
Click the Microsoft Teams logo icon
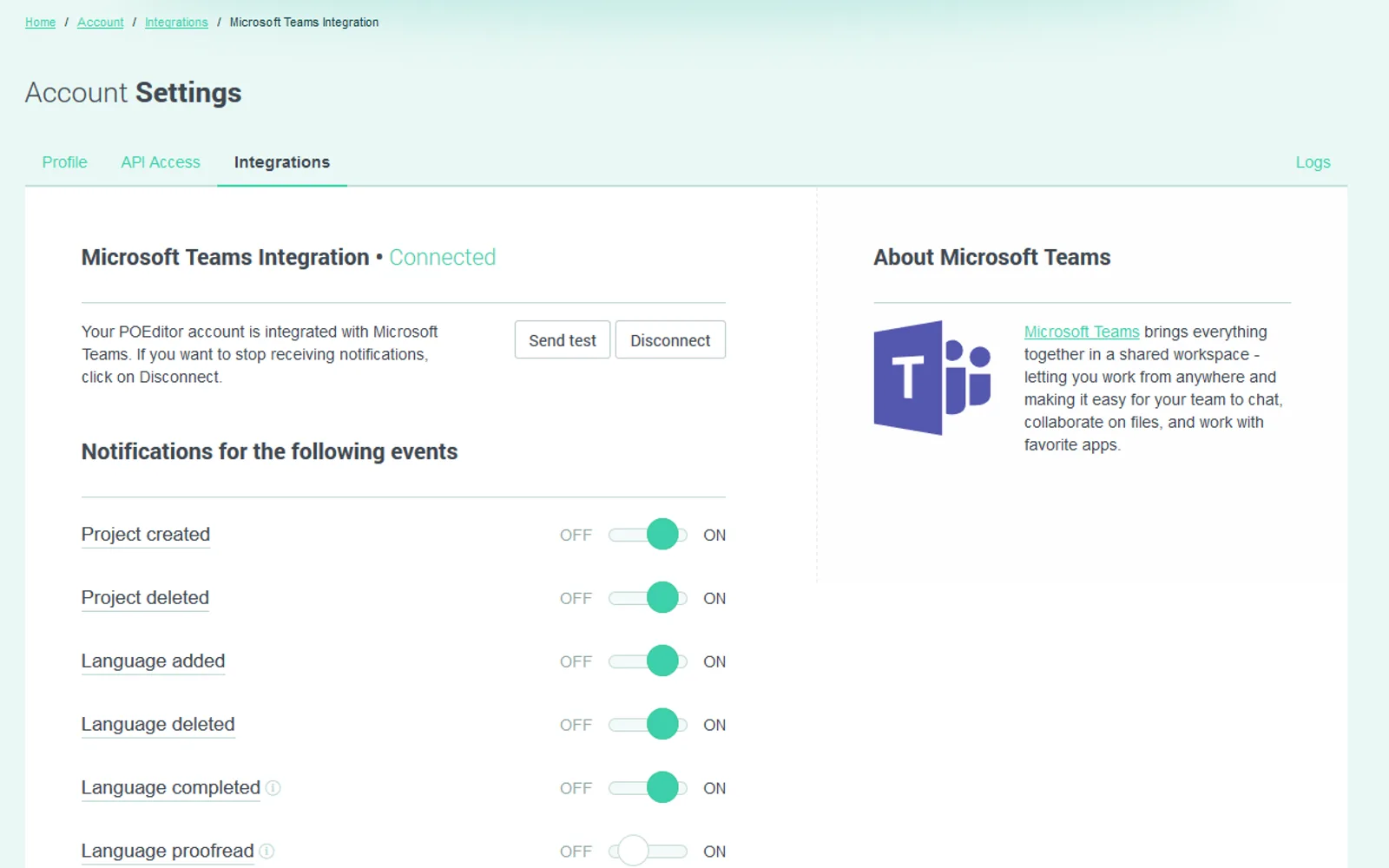click(x=932, y=378)
